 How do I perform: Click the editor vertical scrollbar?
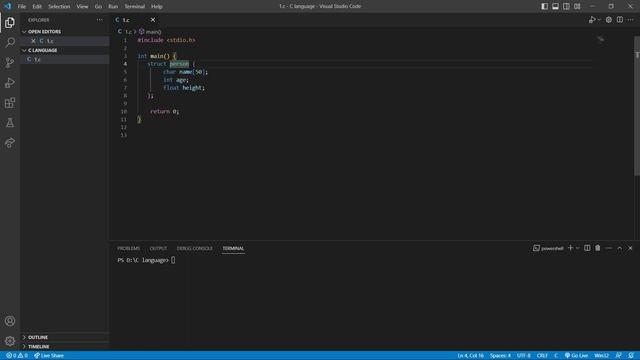pos(637,106)
